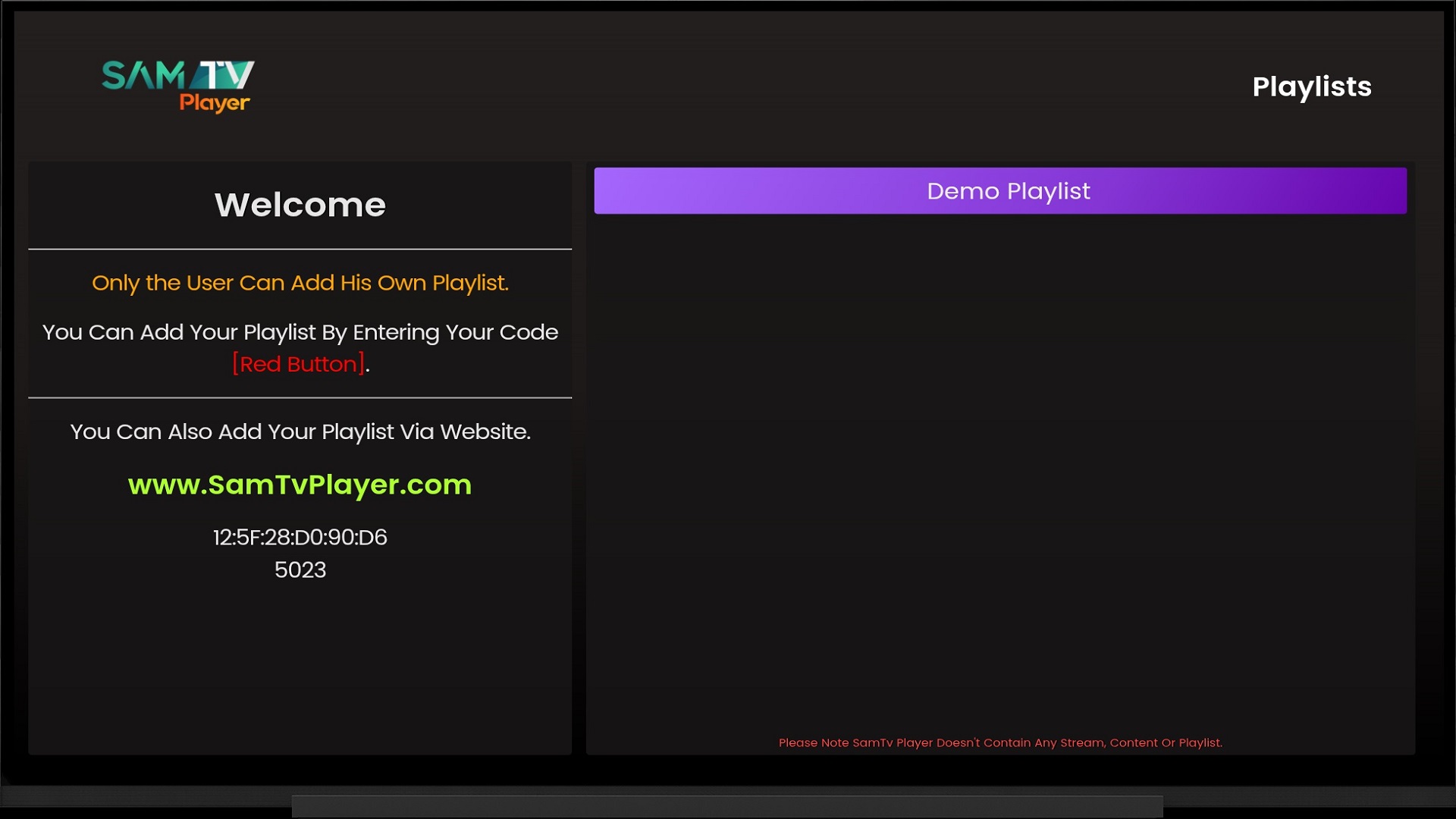
Task: Select the Playlists header title
Action: coord(1311,86)
